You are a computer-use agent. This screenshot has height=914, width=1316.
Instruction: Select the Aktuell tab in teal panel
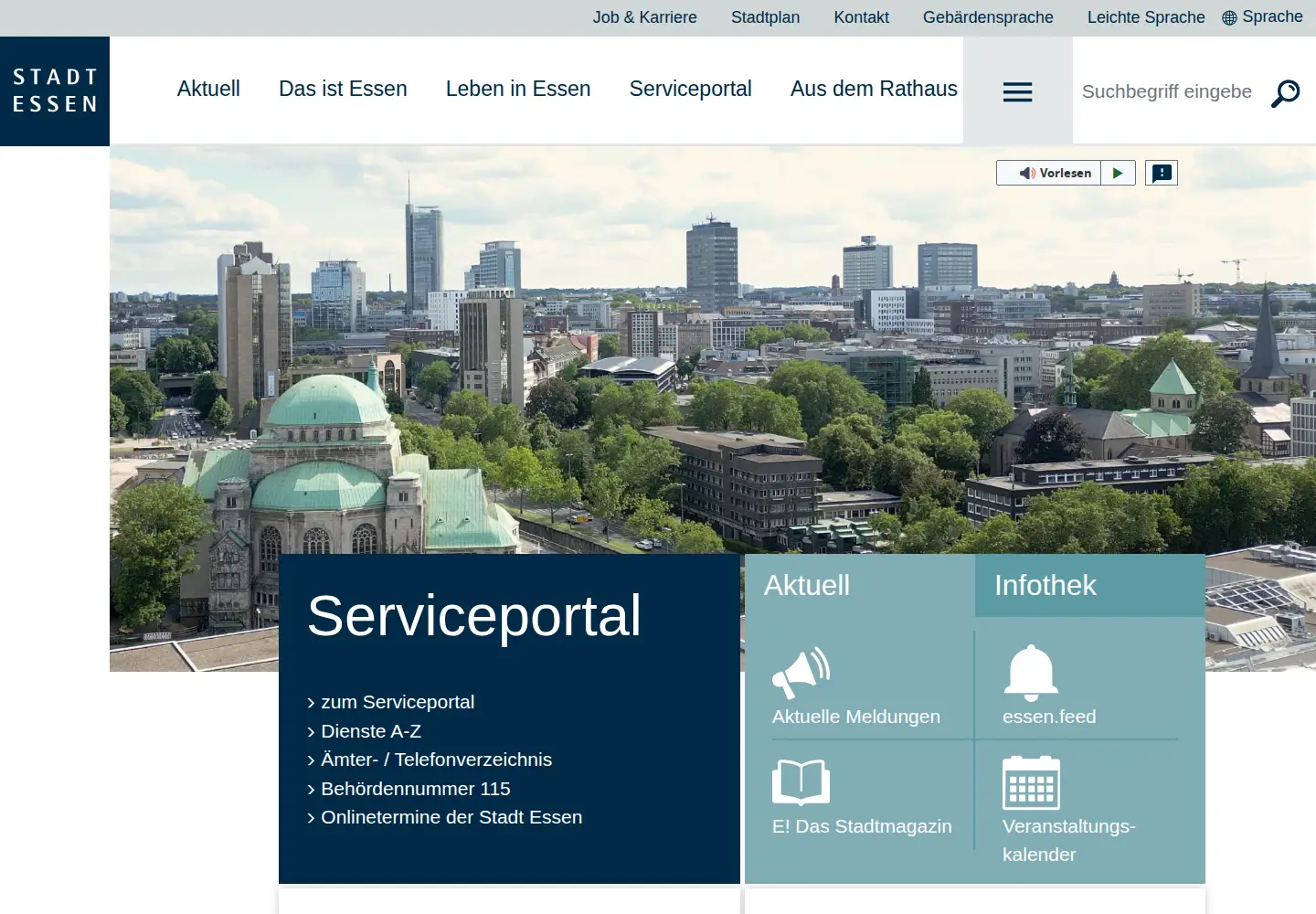(x=859, y=585)
